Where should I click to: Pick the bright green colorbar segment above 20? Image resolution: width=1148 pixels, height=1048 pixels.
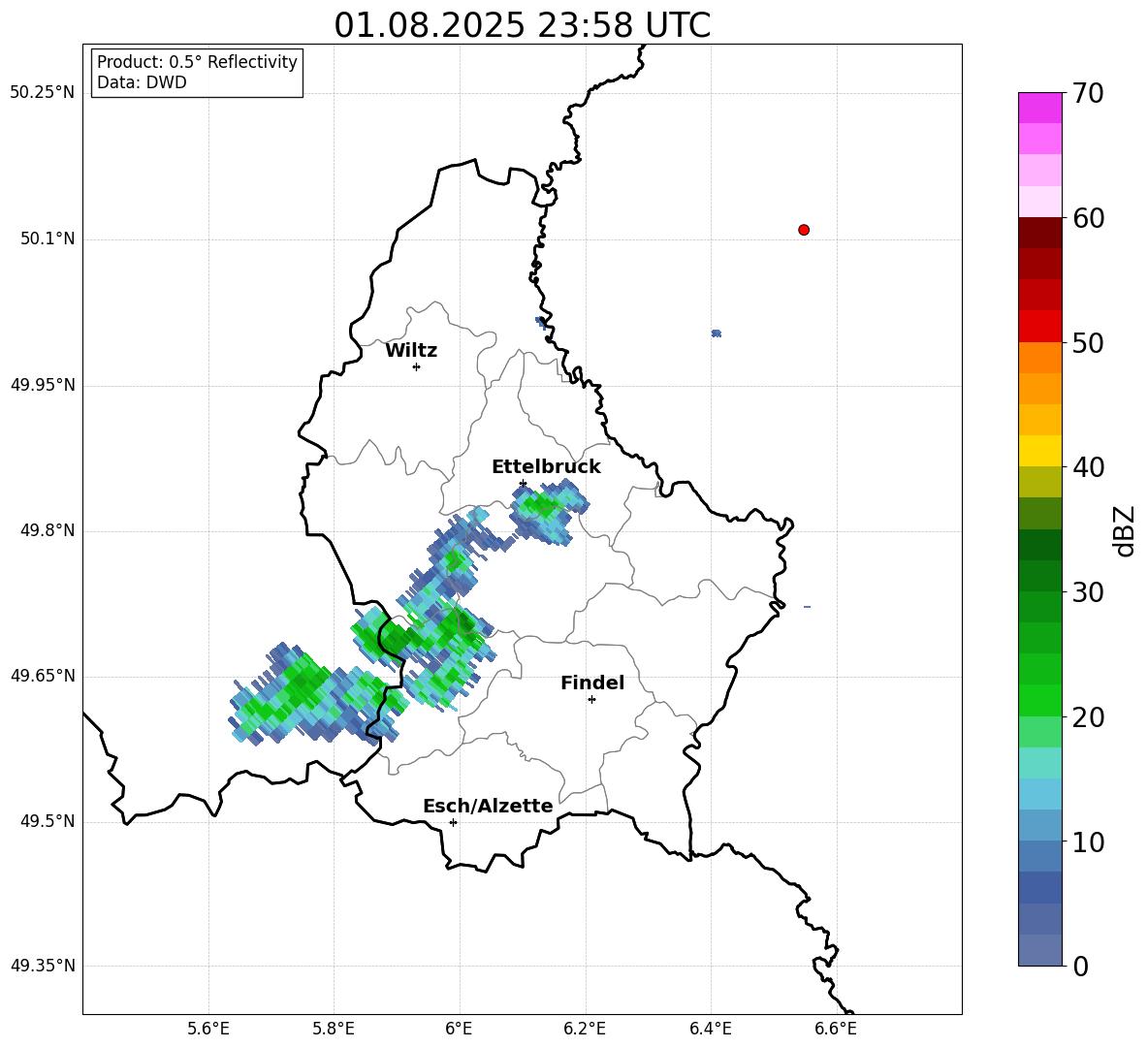(1040, 700)
